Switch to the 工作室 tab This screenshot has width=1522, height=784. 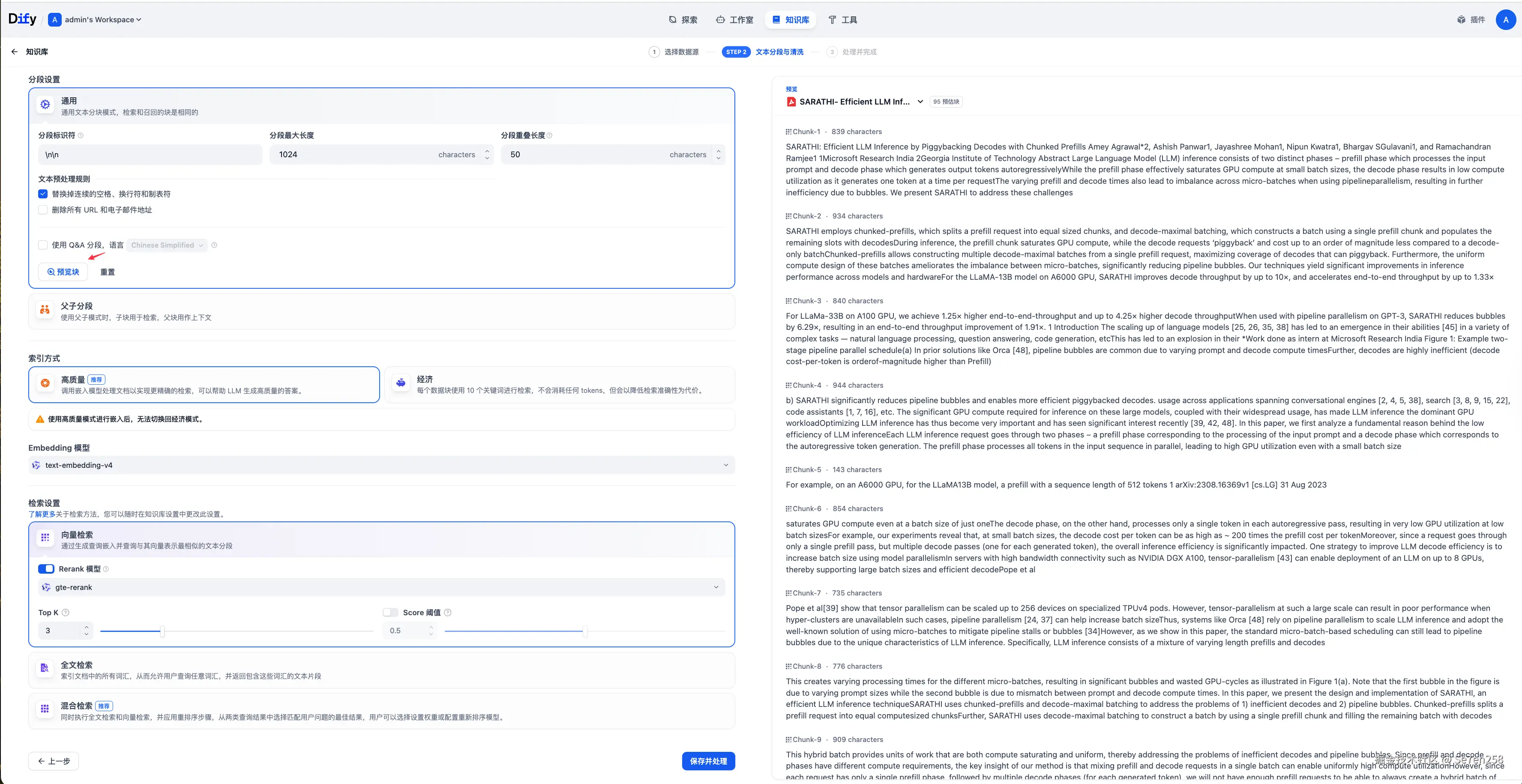734,20
